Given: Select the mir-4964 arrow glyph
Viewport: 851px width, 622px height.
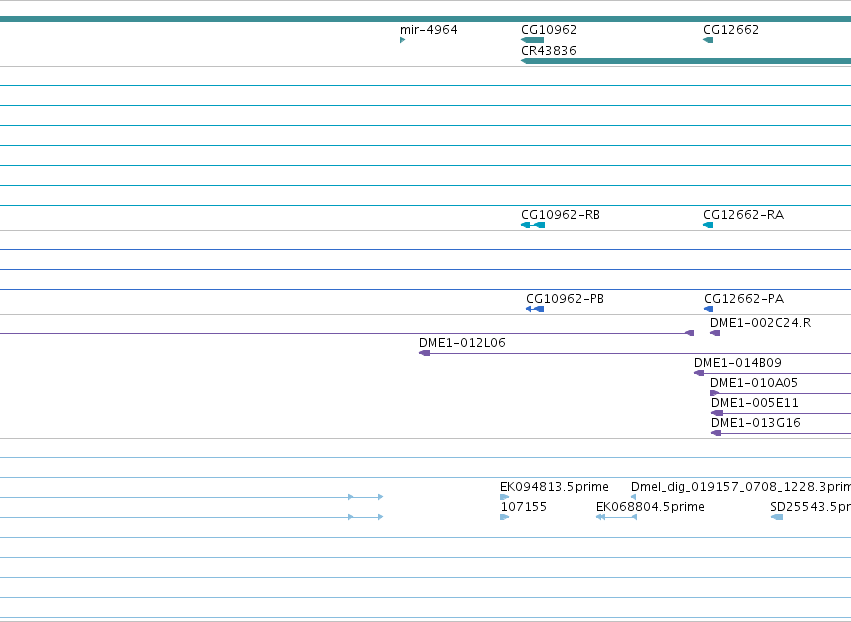Looking at the screenshot, I should pyautogui.click(x=402, y=40).
